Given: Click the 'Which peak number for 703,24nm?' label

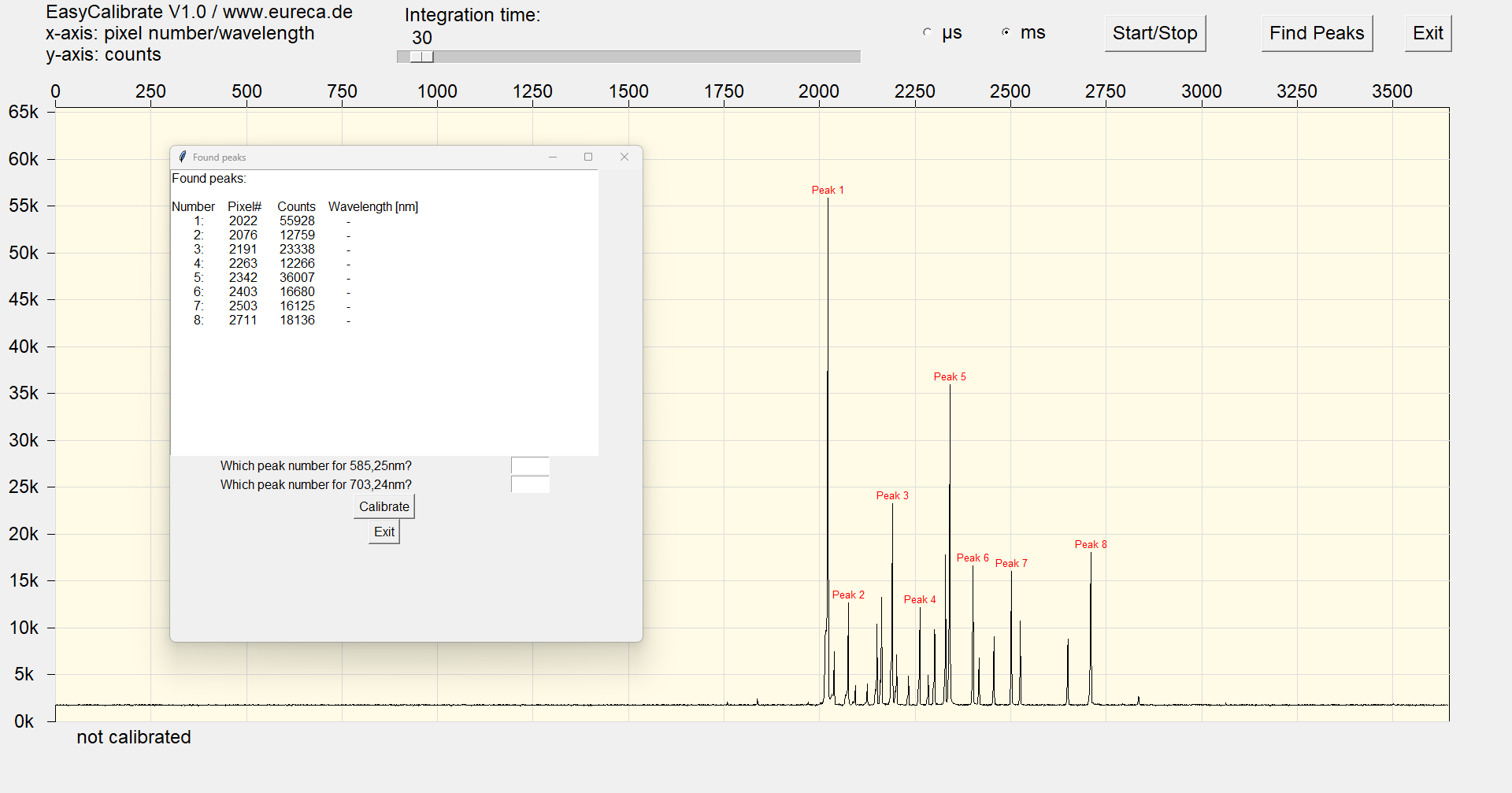Looking at the screenshot, I should tap(316, 485).
